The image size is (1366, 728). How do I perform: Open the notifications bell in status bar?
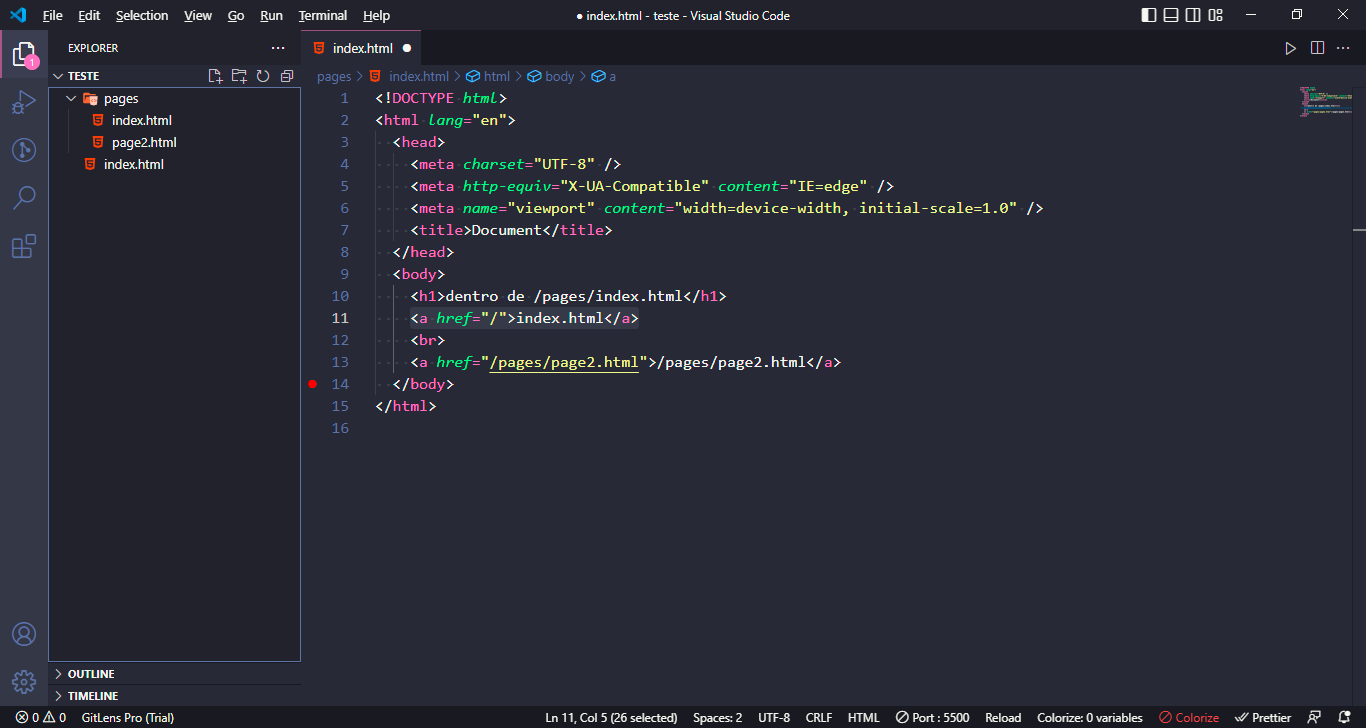[1343, 717]
